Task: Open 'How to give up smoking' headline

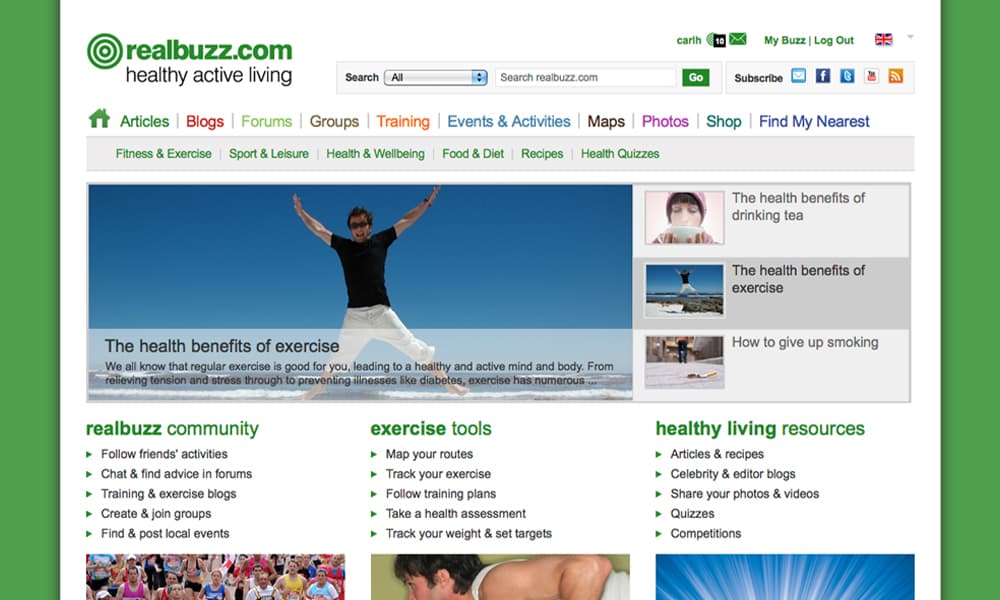Action: pos(805,342)
